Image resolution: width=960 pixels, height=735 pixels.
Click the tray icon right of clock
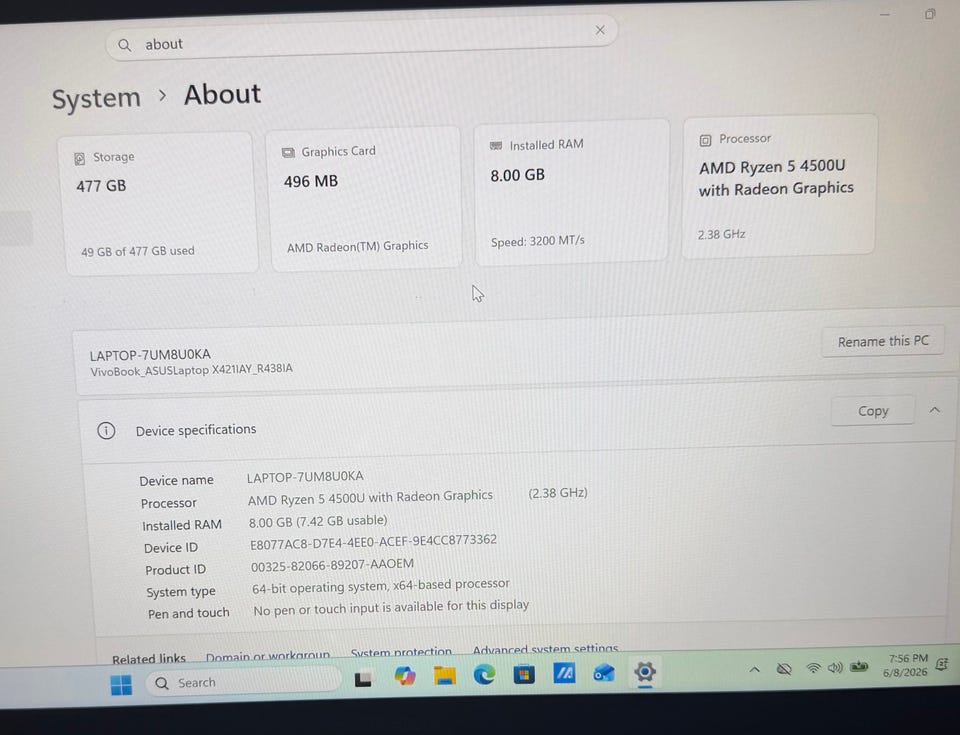[x=943, y=663]
